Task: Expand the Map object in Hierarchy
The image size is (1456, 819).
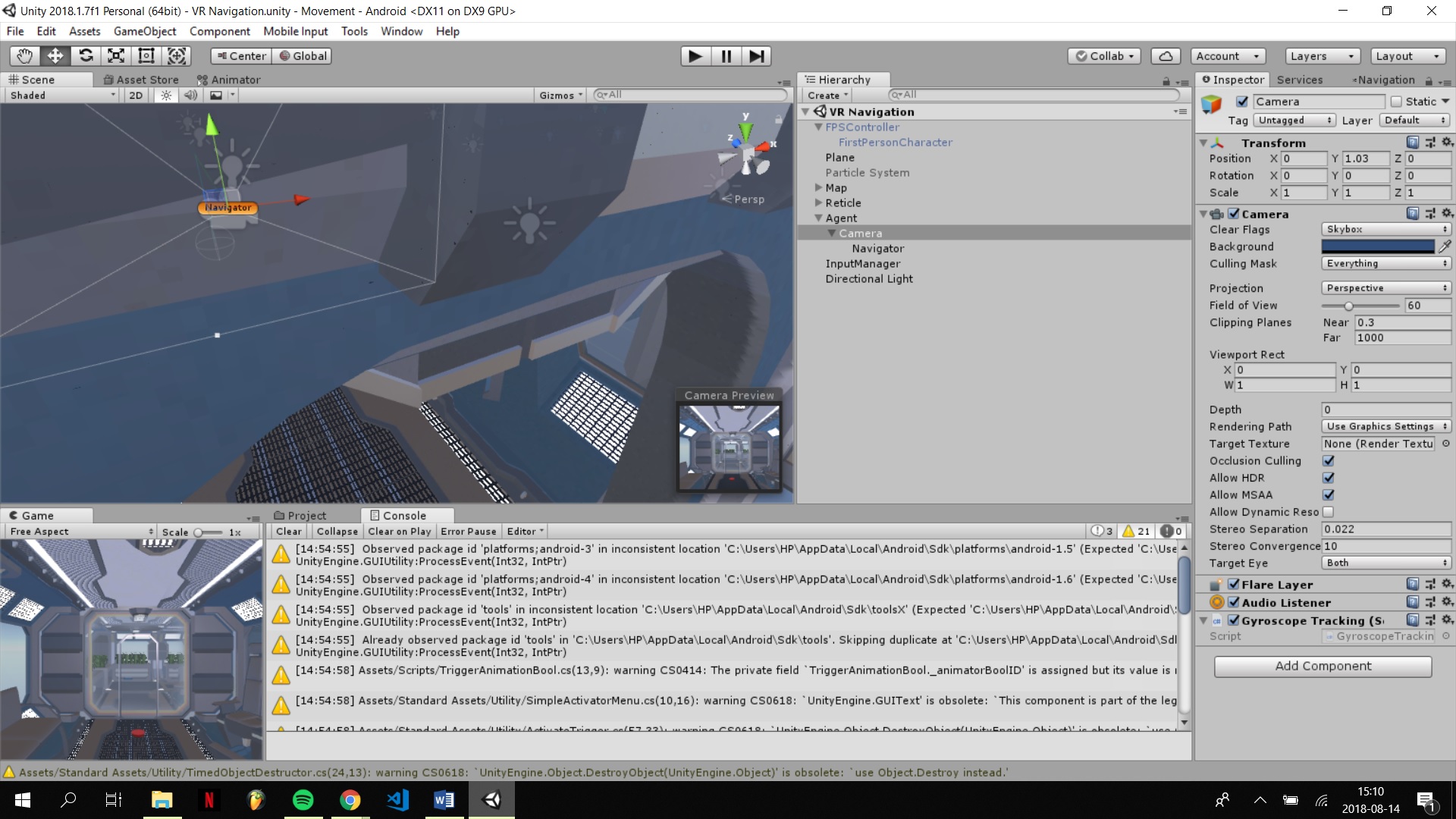Action: pyautogui.click(x=819, y=187)
